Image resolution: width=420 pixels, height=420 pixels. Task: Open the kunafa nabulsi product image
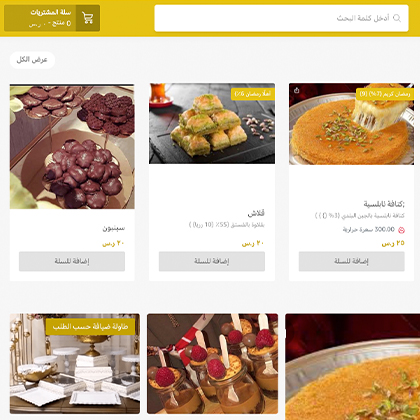pos(351,124)
